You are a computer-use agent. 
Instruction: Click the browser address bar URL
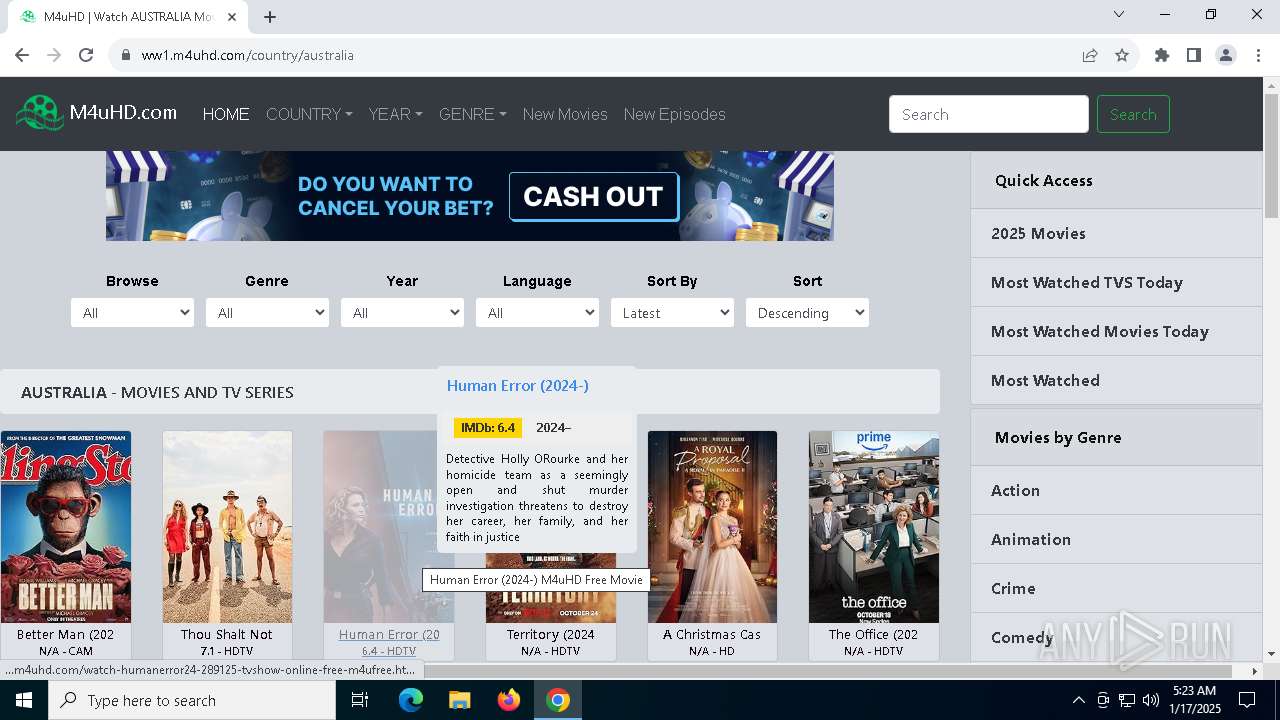(248, 55)
